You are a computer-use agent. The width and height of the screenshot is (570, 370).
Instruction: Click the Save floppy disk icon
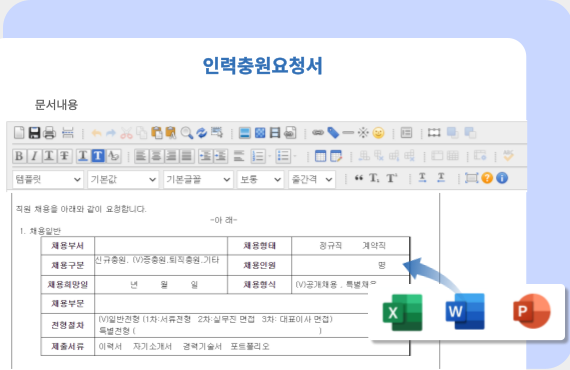[x=34, y=133]
